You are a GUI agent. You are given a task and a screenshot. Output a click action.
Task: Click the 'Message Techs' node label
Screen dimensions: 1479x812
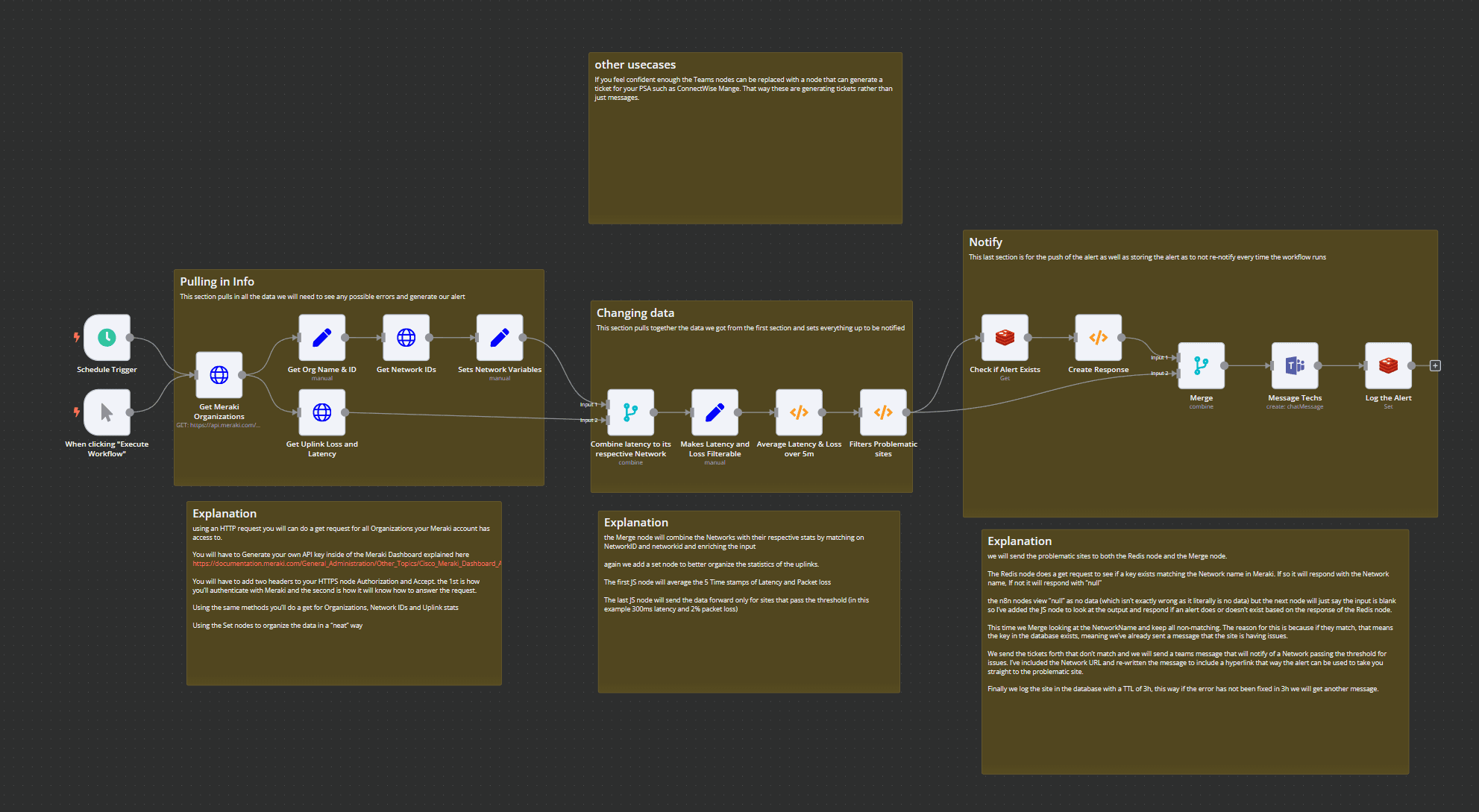pos(1295,398)
